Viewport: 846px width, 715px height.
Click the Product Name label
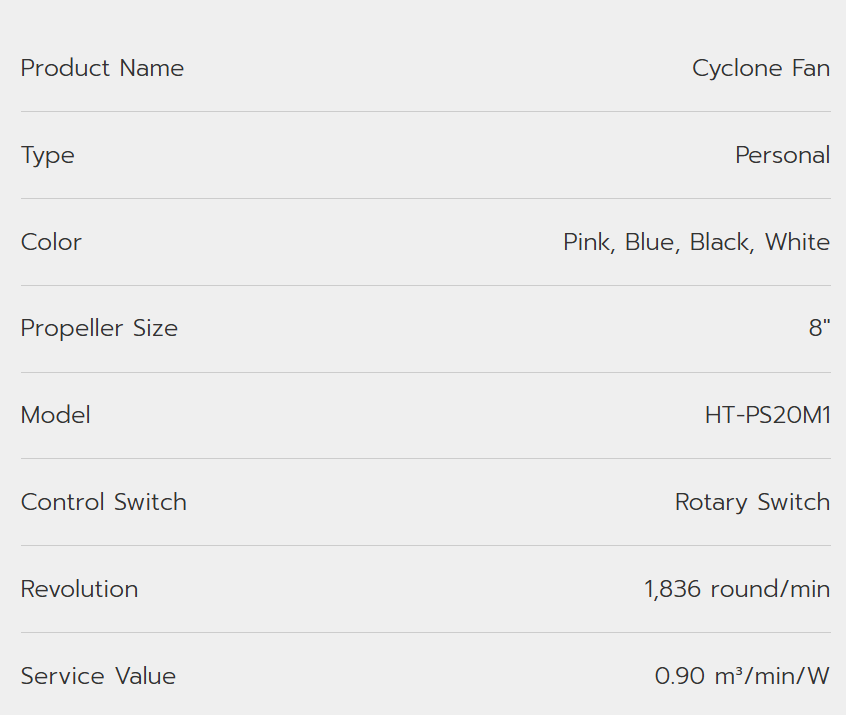(x=102, y=68)
